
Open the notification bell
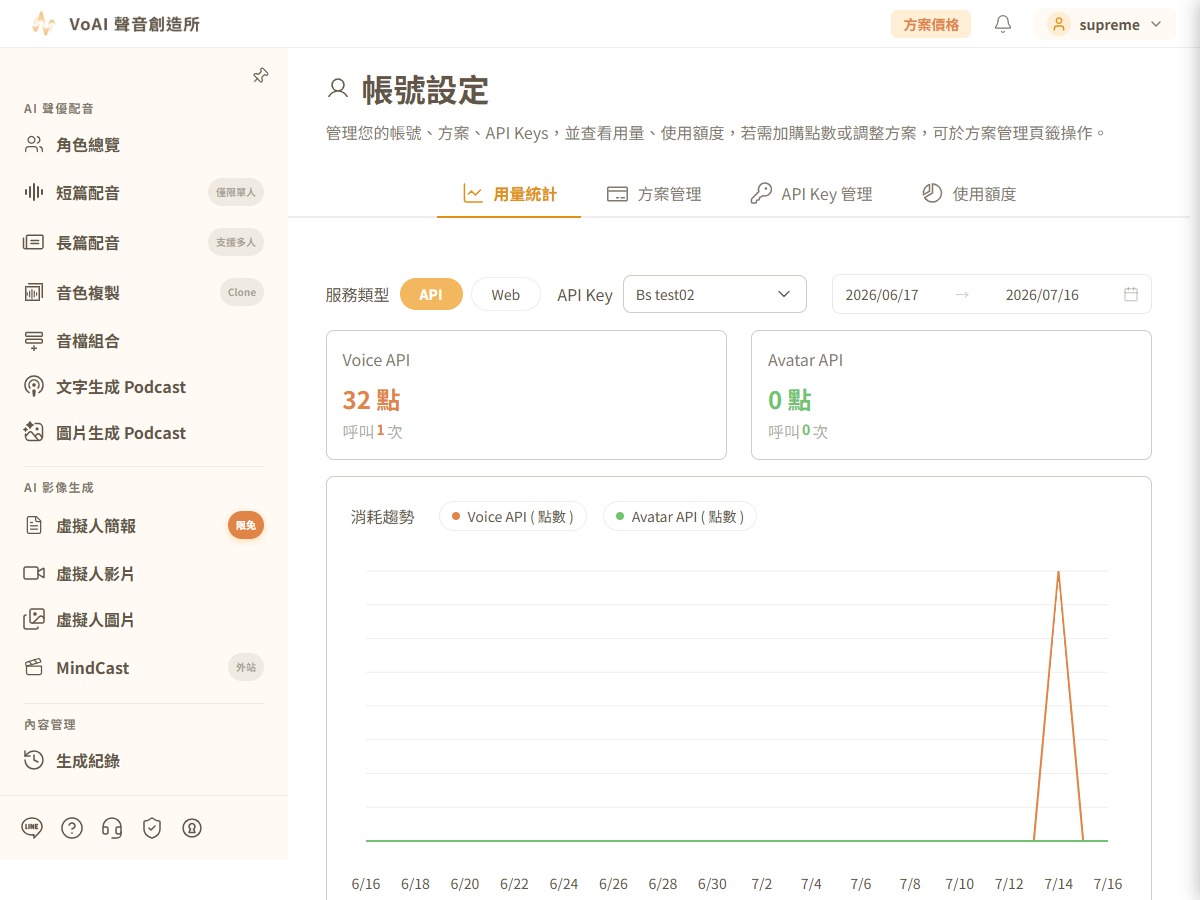tap(1003, 24)
